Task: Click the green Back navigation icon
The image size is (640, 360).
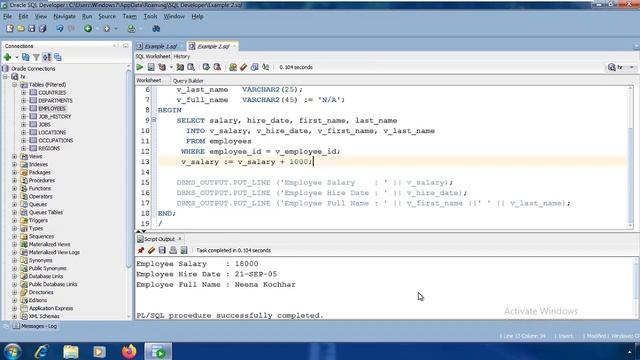Action: [x=88, y=29]
